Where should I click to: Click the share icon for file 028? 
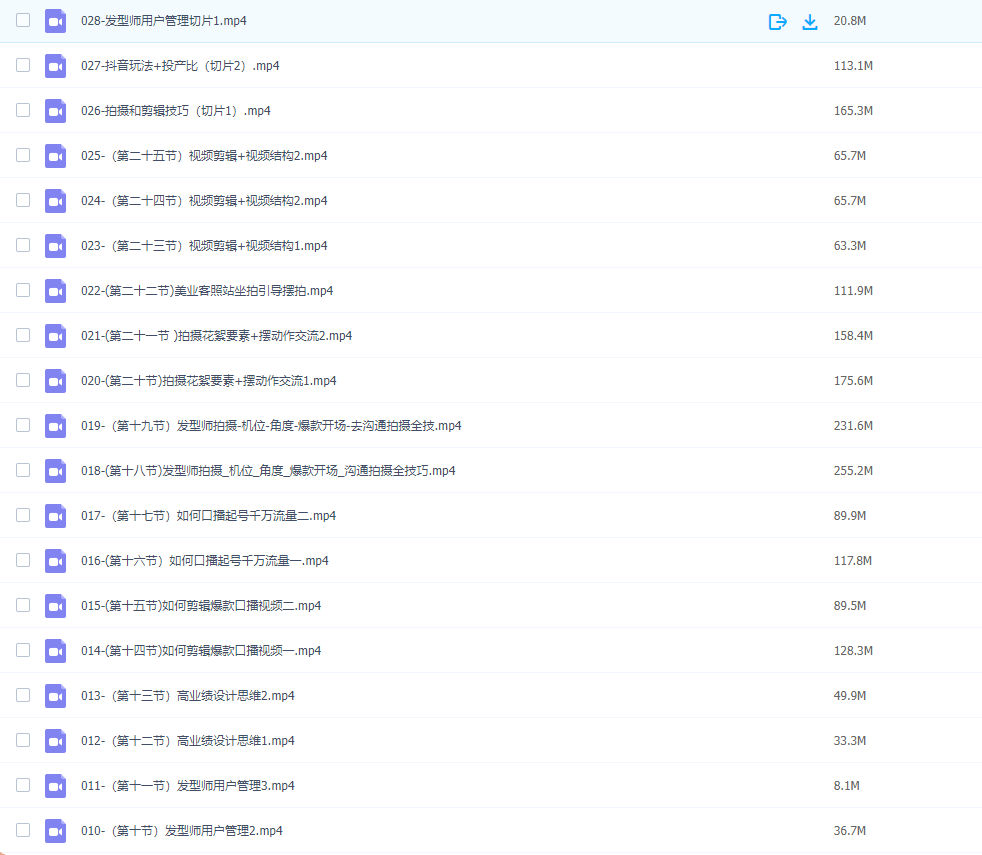(777, 21)
